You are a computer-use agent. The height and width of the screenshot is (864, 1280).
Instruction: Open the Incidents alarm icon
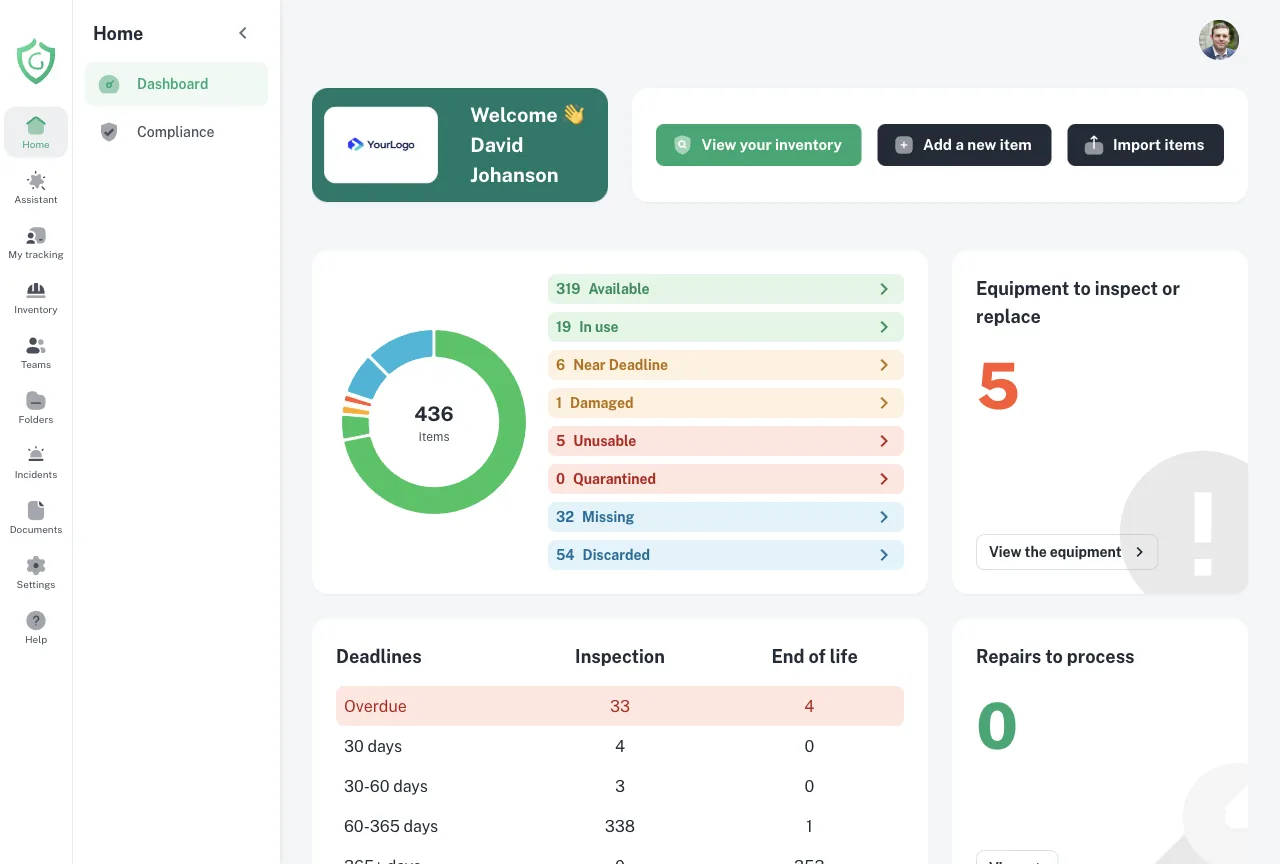click(36, 455)
